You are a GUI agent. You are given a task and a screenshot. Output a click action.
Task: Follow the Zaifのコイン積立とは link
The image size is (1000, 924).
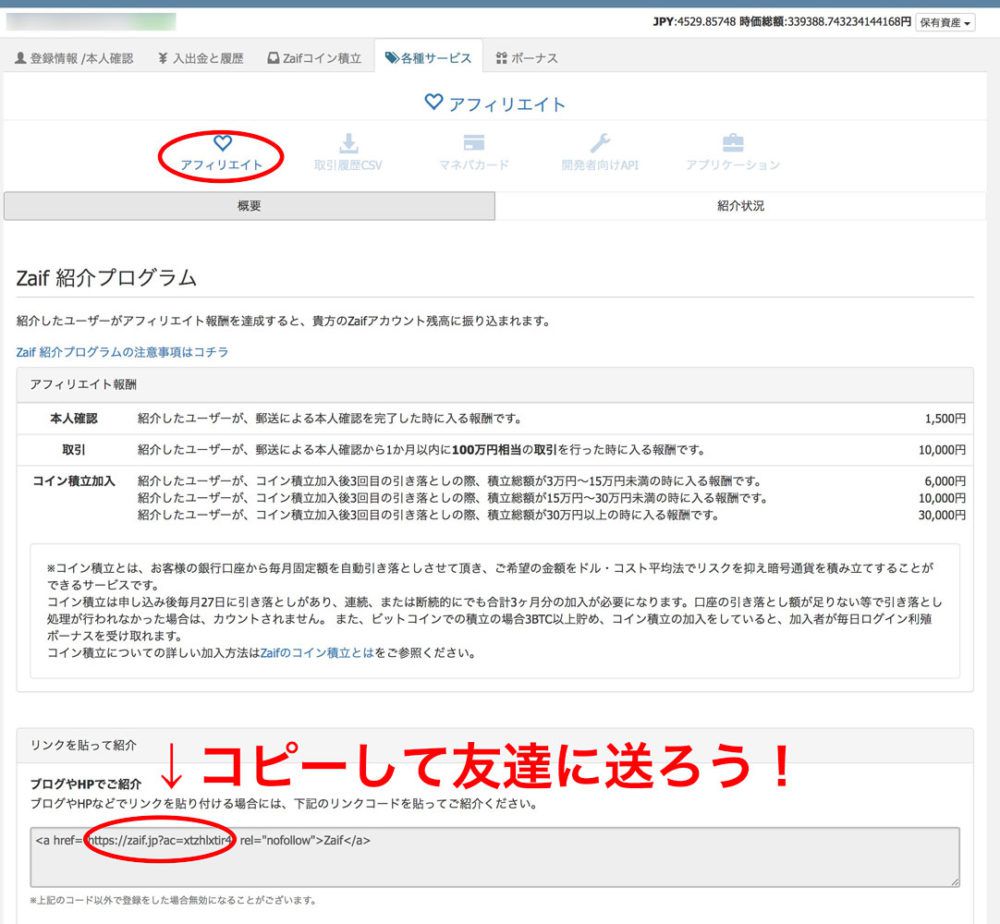pos(317,653)
